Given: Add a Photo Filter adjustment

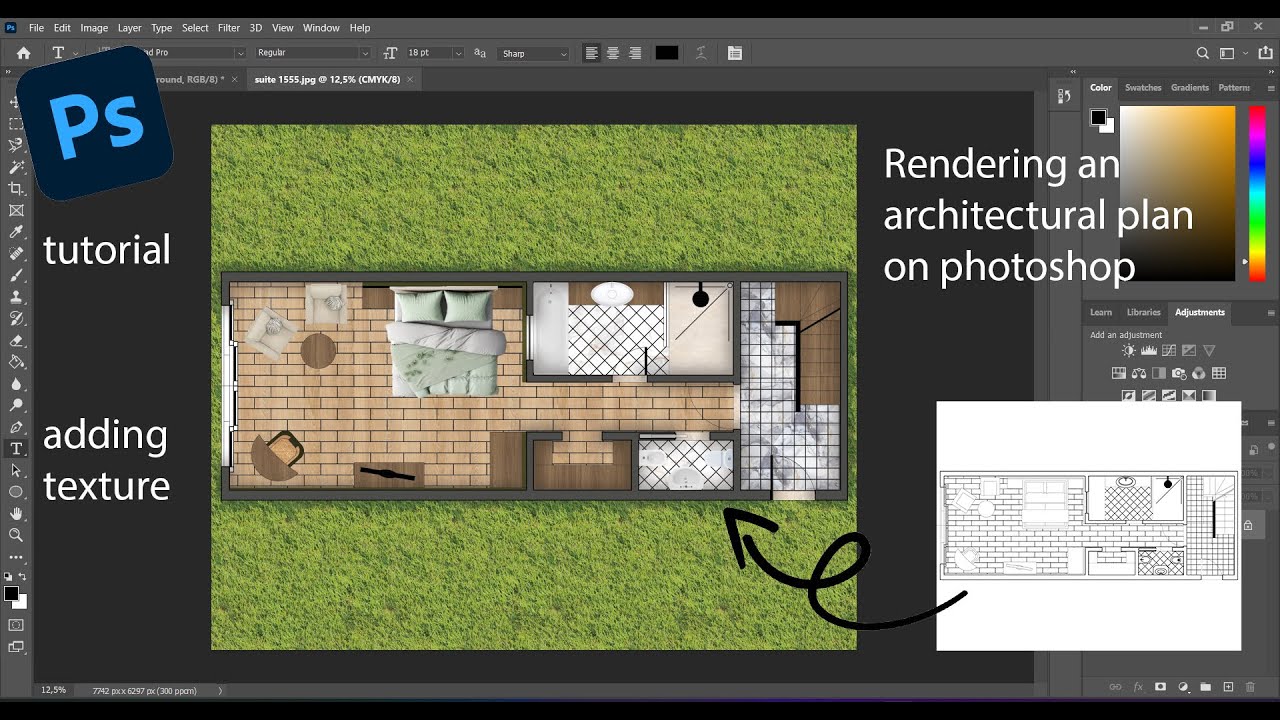Looking at the screenshot, I should click(1179, 373).
